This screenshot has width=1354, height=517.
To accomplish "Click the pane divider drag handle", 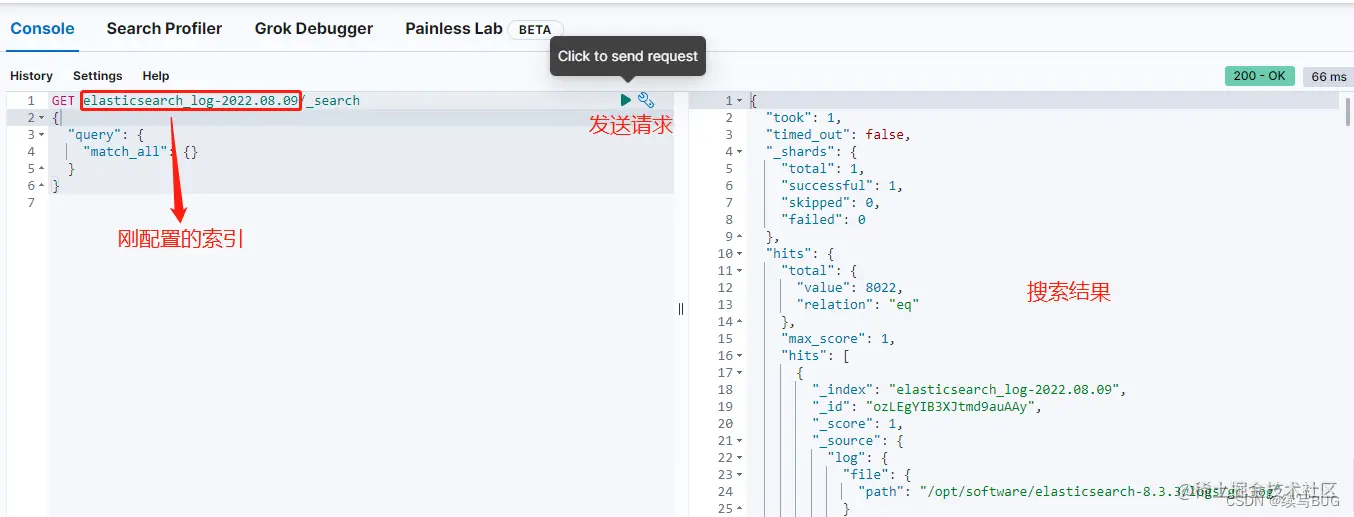I will point(681,309).
